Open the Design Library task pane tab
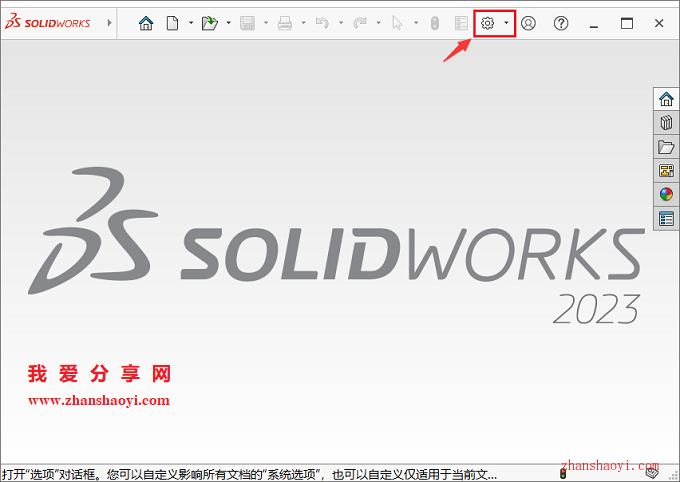This screenshot has height=482, width=680. pos(666,123)
